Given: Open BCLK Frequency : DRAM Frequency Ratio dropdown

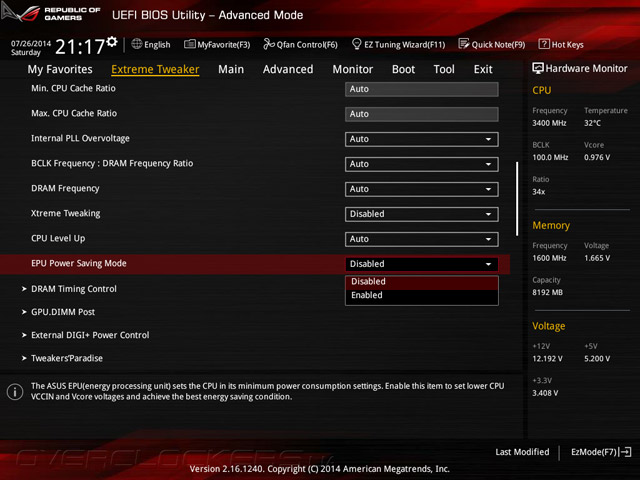Looking at the screenshot, I should [x=422, y=164].
